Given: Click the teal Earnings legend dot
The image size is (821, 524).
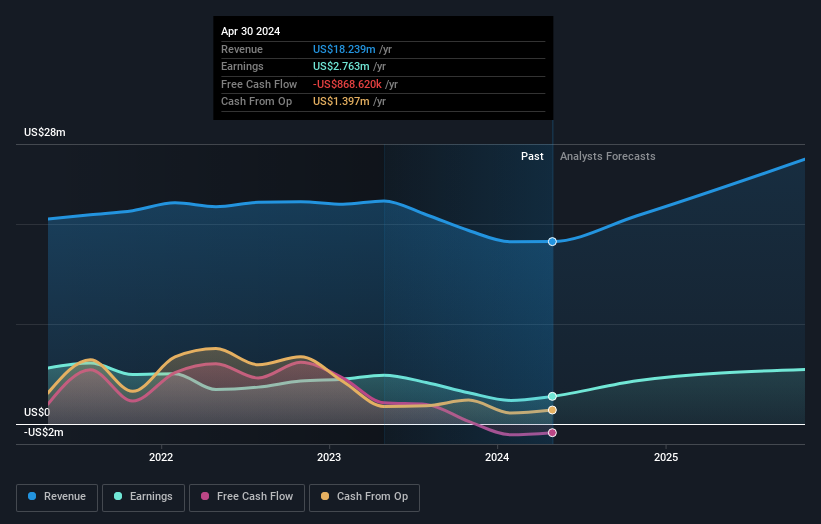Looking at the screenshot, I should 118,496.
